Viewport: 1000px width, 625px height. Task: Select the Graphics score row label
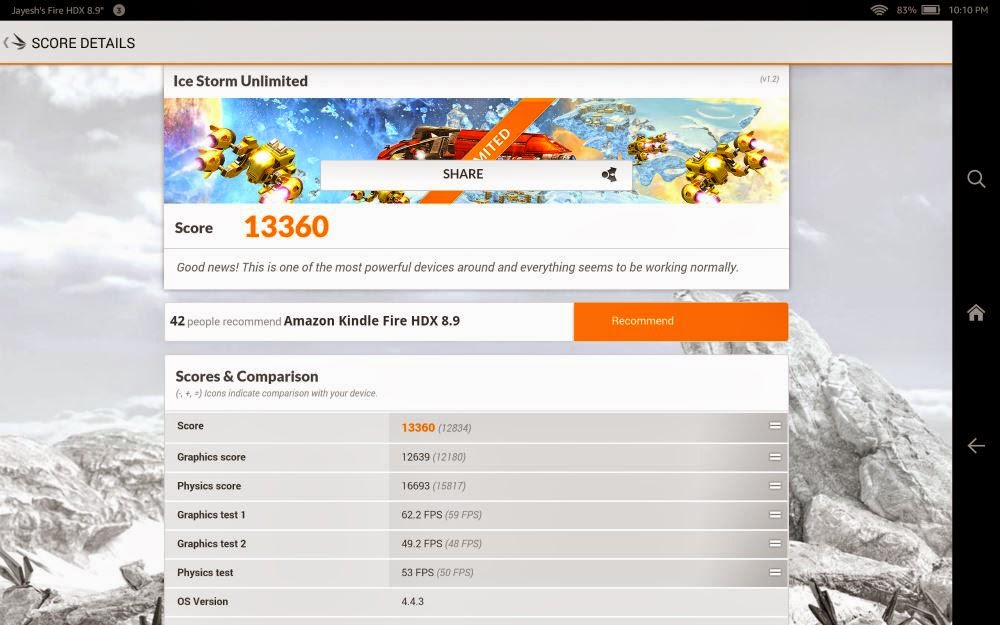(211, 457)
